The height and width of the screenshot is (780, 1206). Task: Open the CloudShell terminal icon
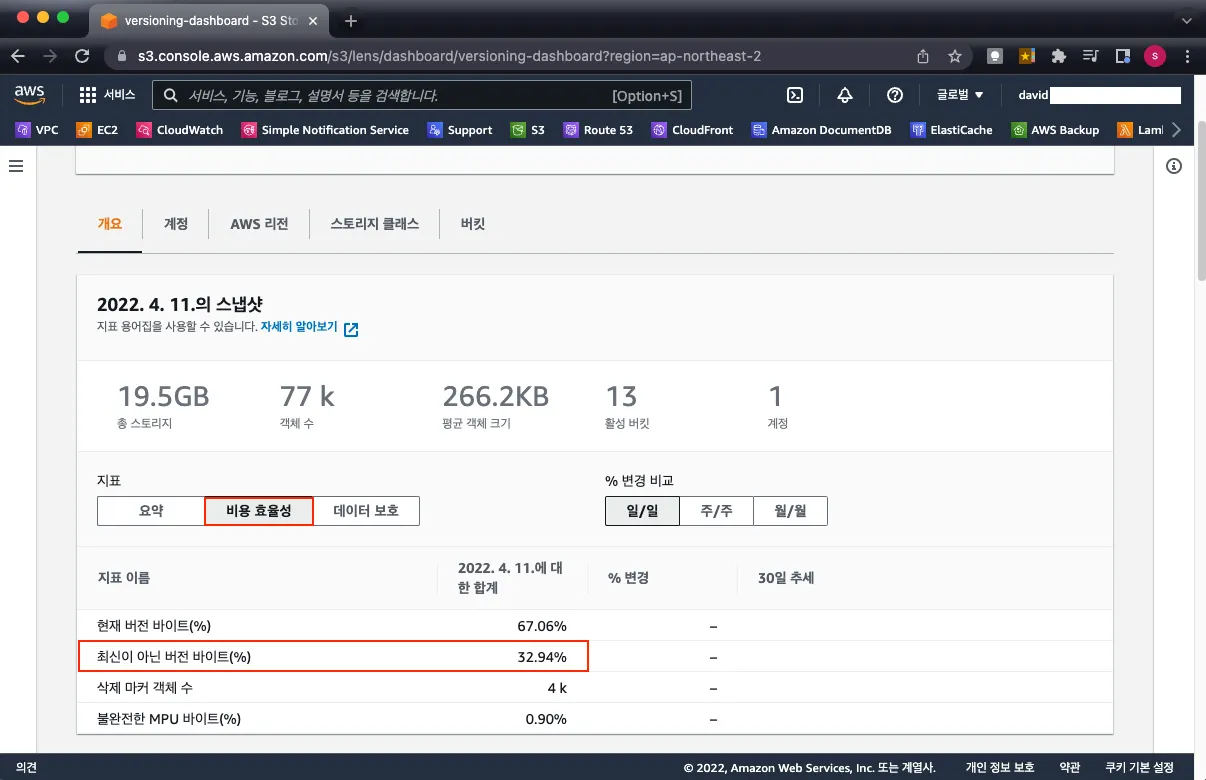[795, 95]
